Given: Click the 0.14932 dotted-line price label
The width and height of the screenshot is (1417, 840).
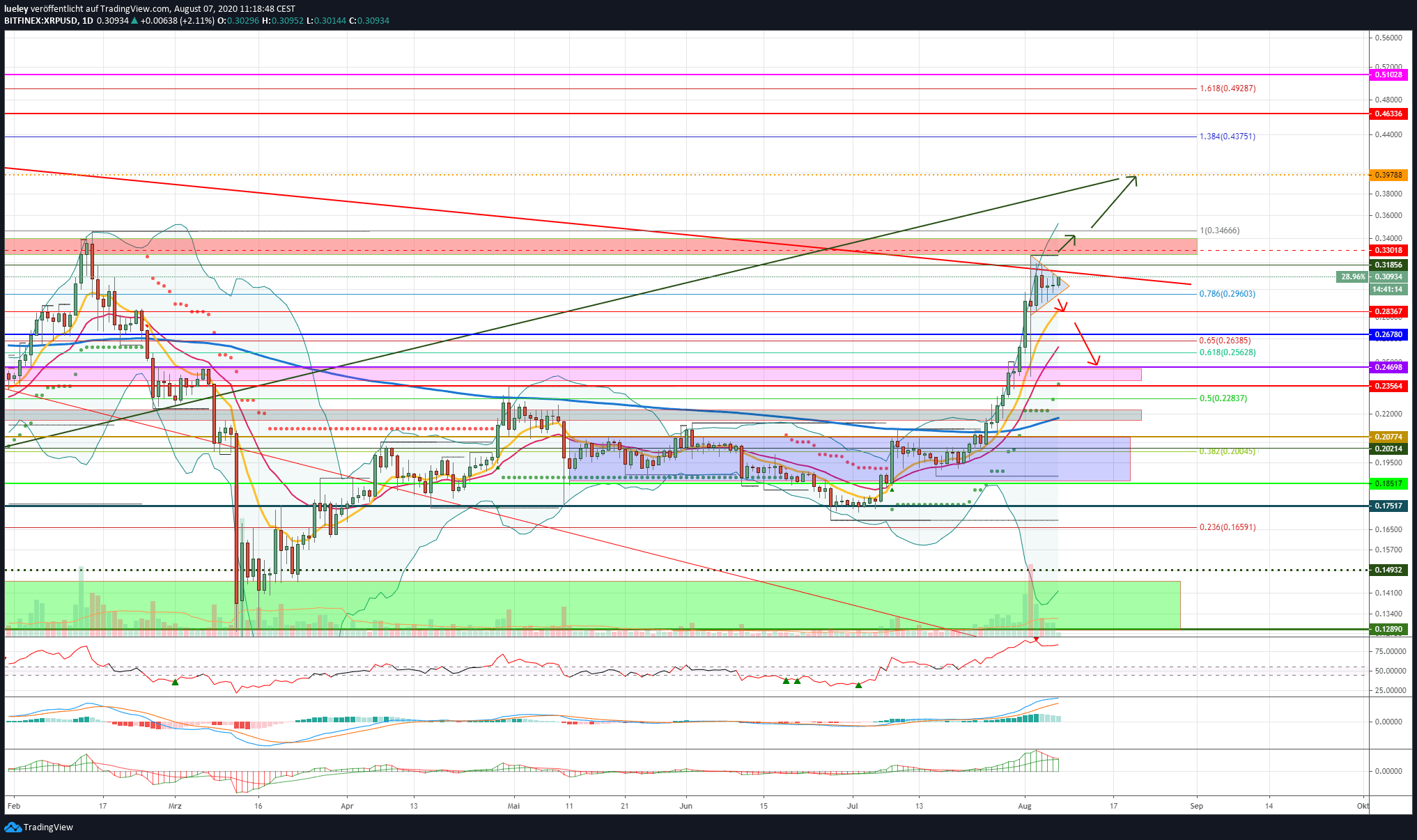Looking at the screenshot, I should click(1388, 570).
